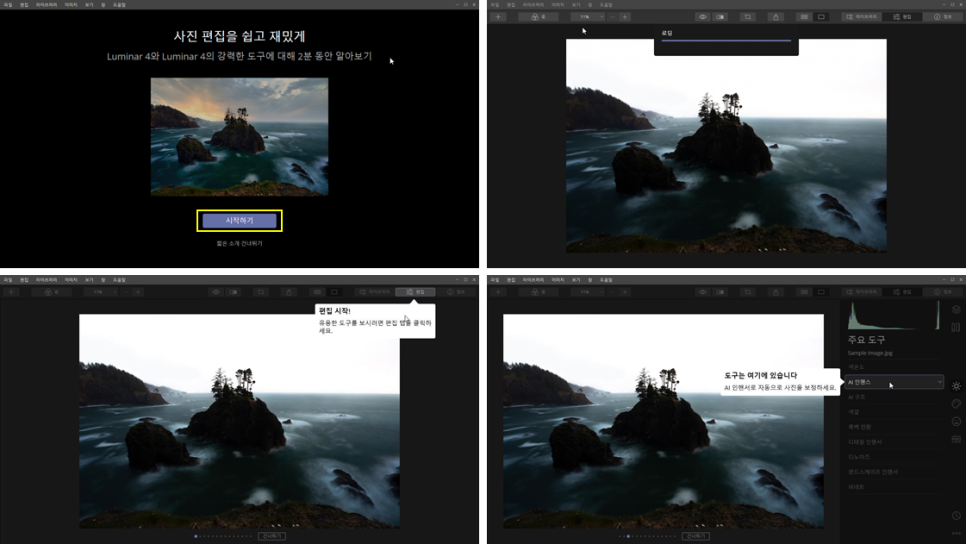Image resolution: width=966 pixels, height=544 pixels.
Task: Click the layers stack icon in side rail
Action: click(x=956, y=309)
